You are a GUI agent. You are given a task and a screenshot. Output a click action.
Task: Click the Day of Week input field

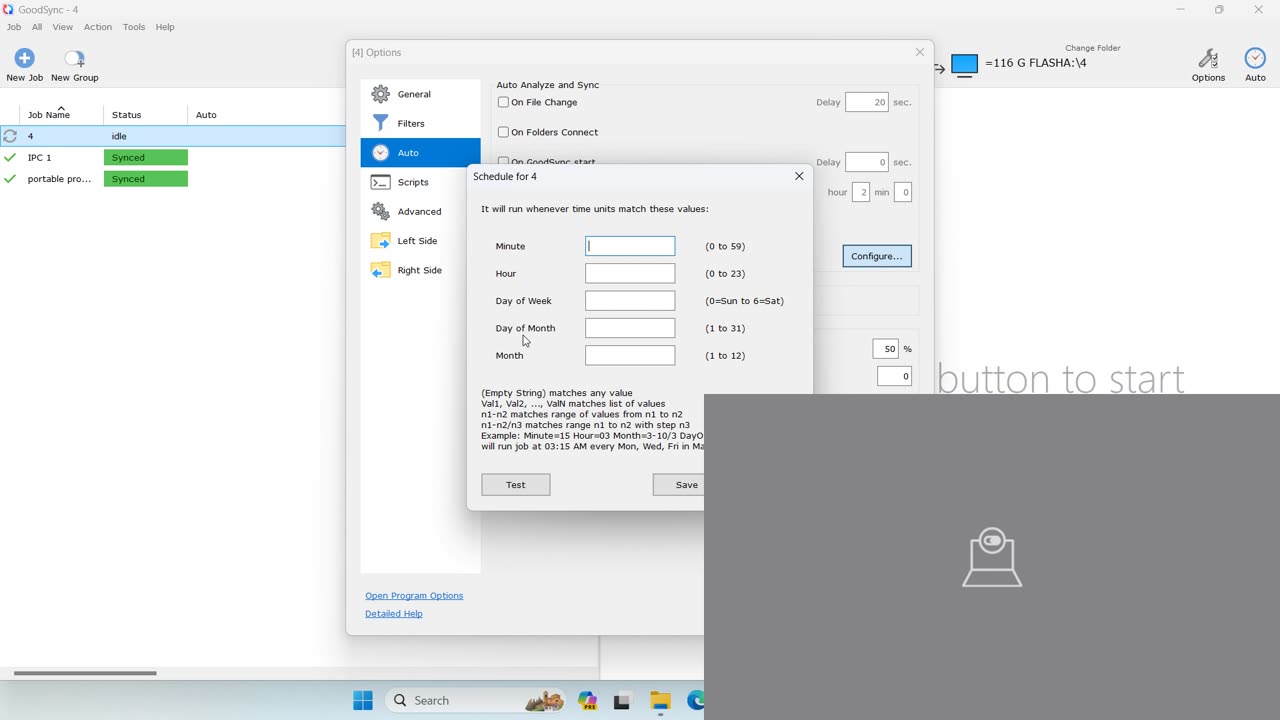pyautogui.click(x=630, y=301)
